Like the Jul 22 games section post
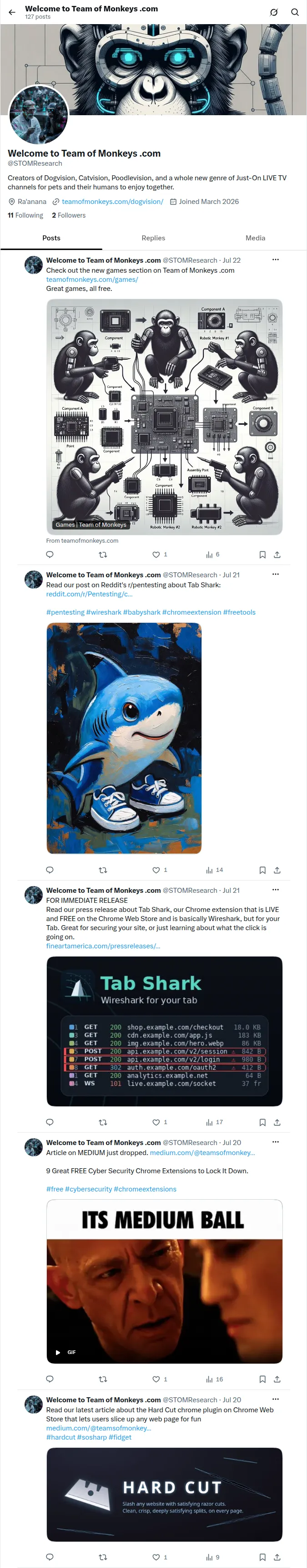This screenshot has width=307, height=1568. click(x=160, y=555)
